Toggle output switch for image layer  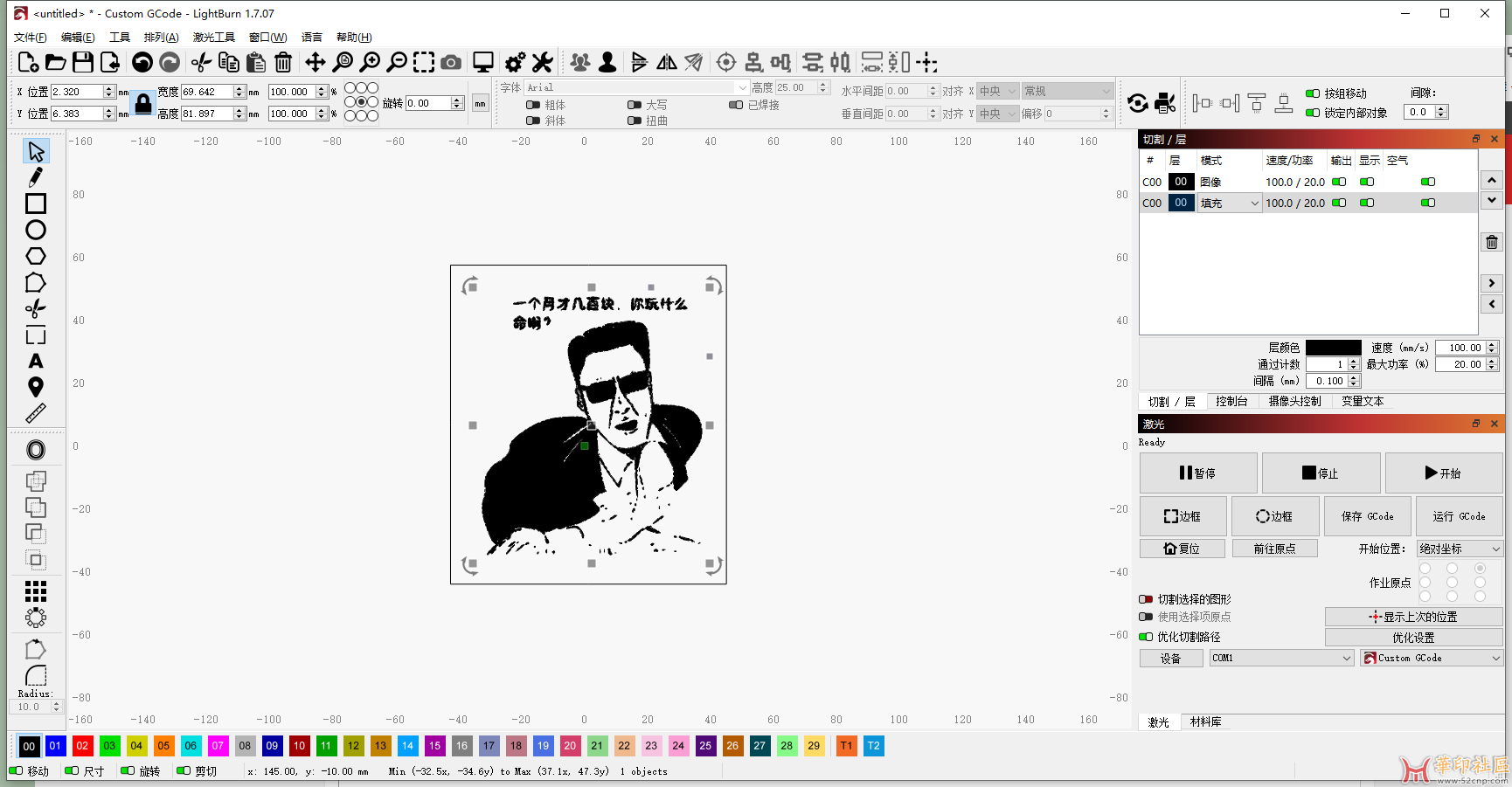tap(1339, 182)
